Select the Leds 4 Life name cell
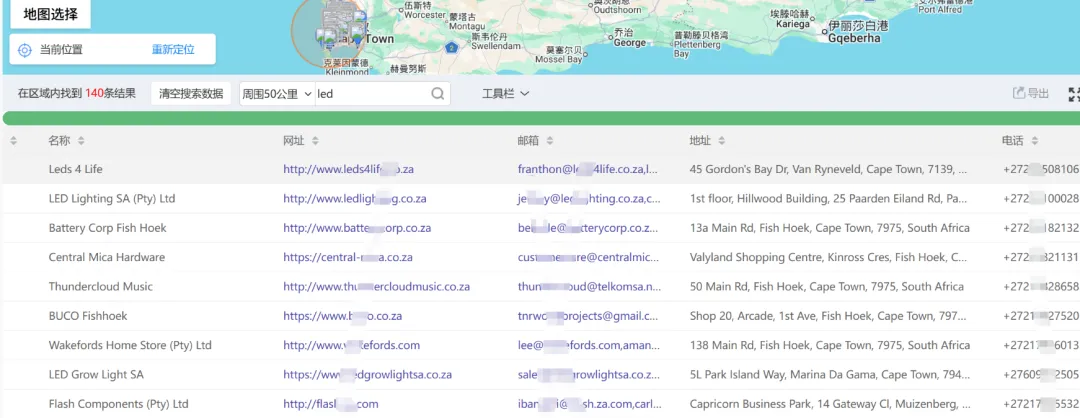 (76, 169)
